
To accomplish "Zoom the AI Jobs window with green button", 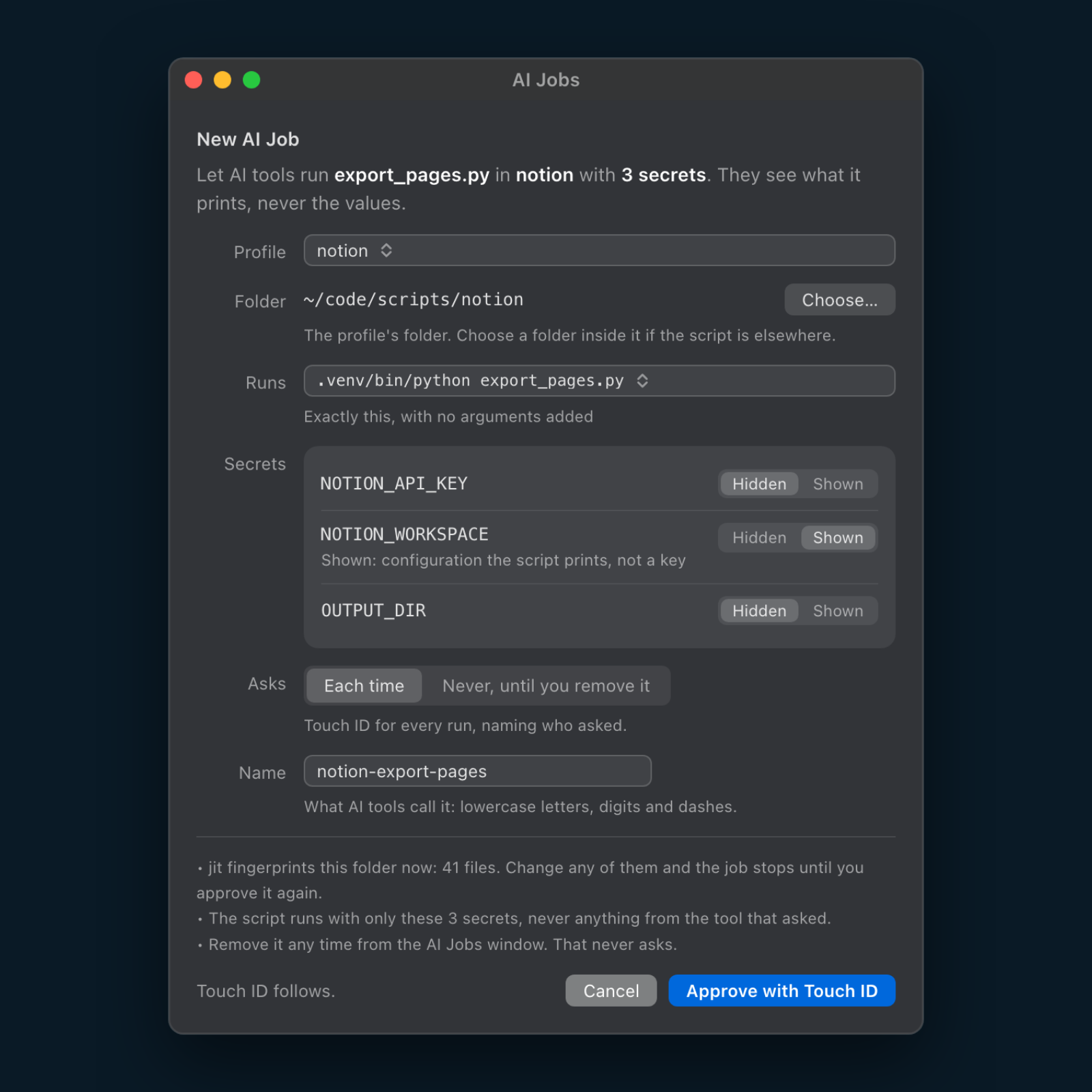I will tap(252, 80).
